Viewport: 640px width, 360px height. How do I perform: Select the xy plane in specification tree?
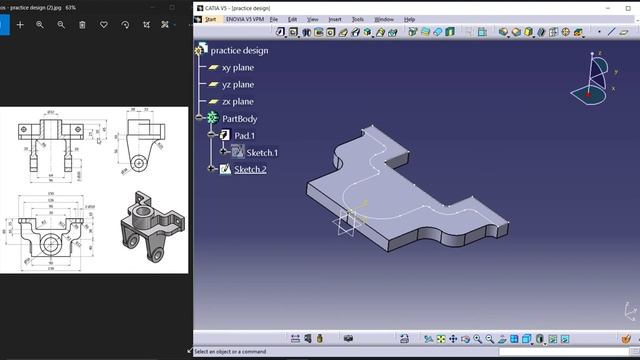pyautogui.click(x=238, y=68)
